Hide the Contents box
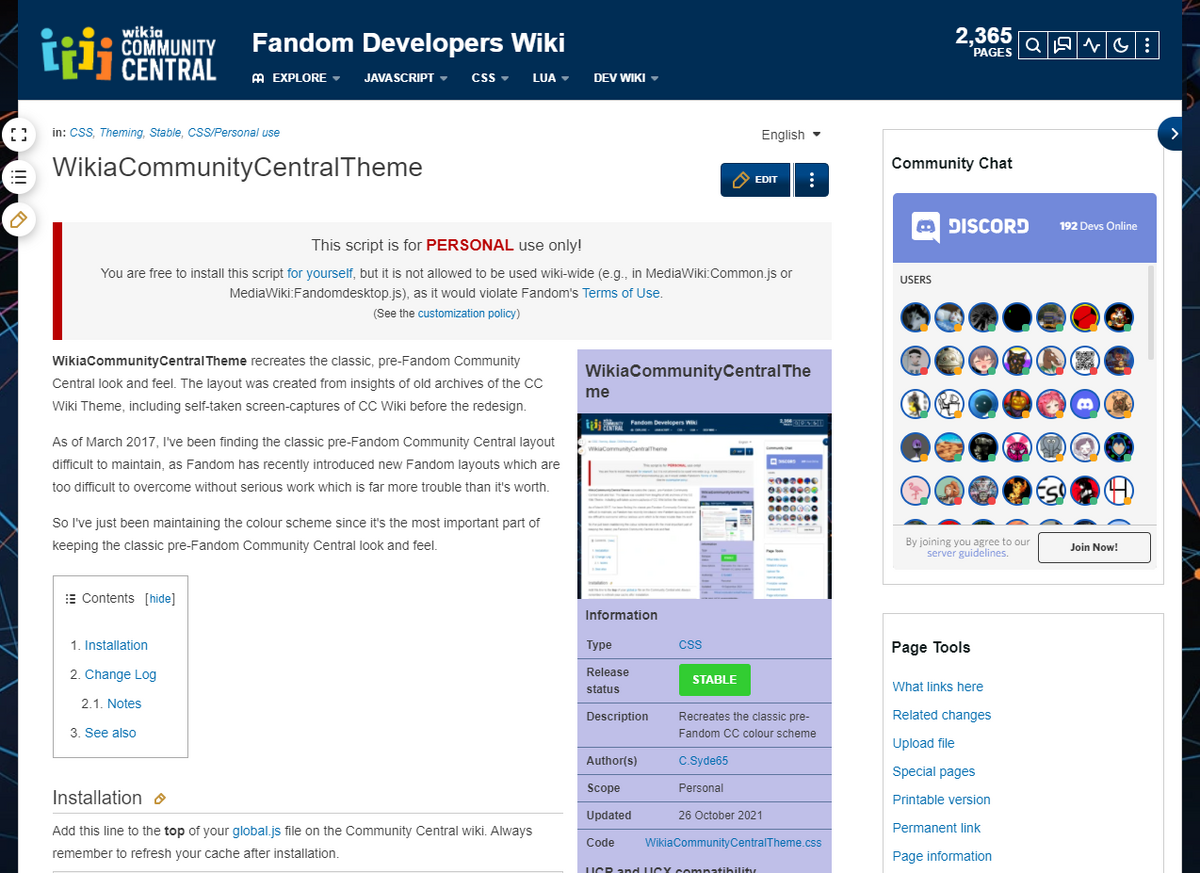Image resolution: width=1200 pixels, height=873 pixels. (x=160, y=598)
